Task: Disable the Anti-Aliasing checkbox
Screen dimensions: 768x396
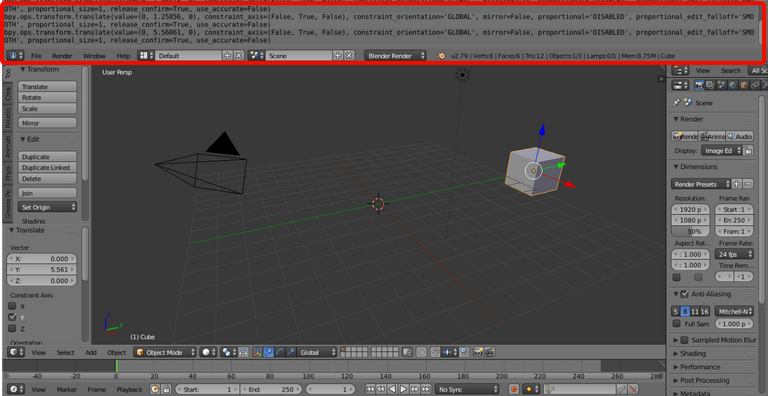Action: point(685,294)
